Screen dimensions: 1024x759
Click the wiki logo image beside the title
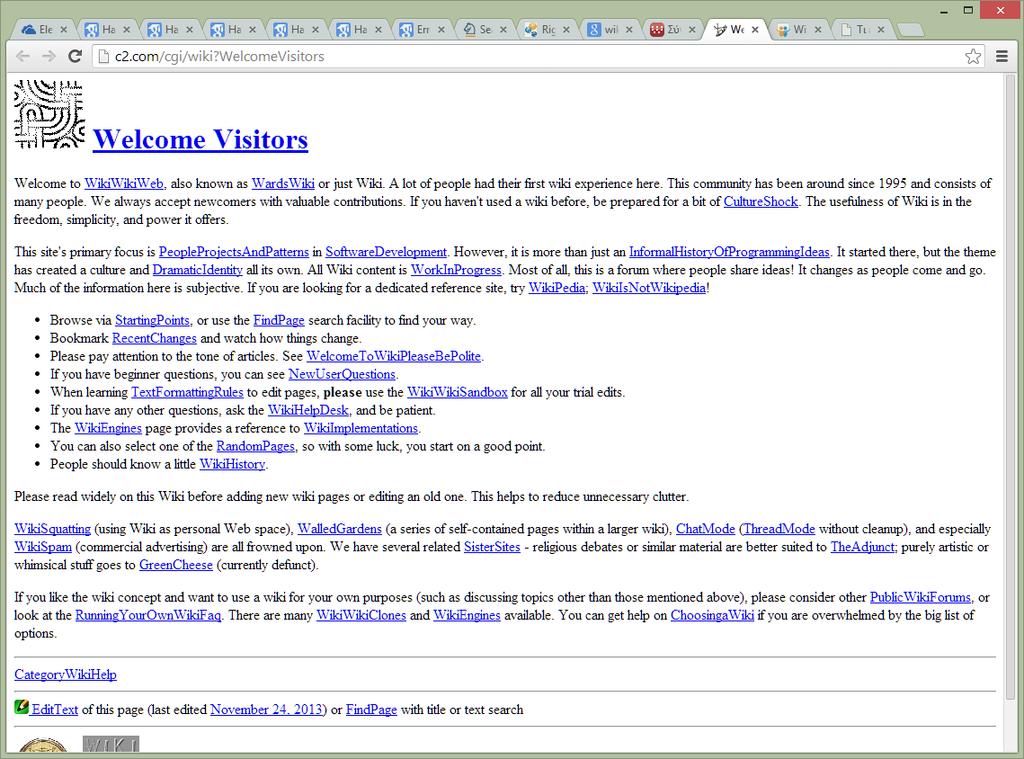point(50,114)
